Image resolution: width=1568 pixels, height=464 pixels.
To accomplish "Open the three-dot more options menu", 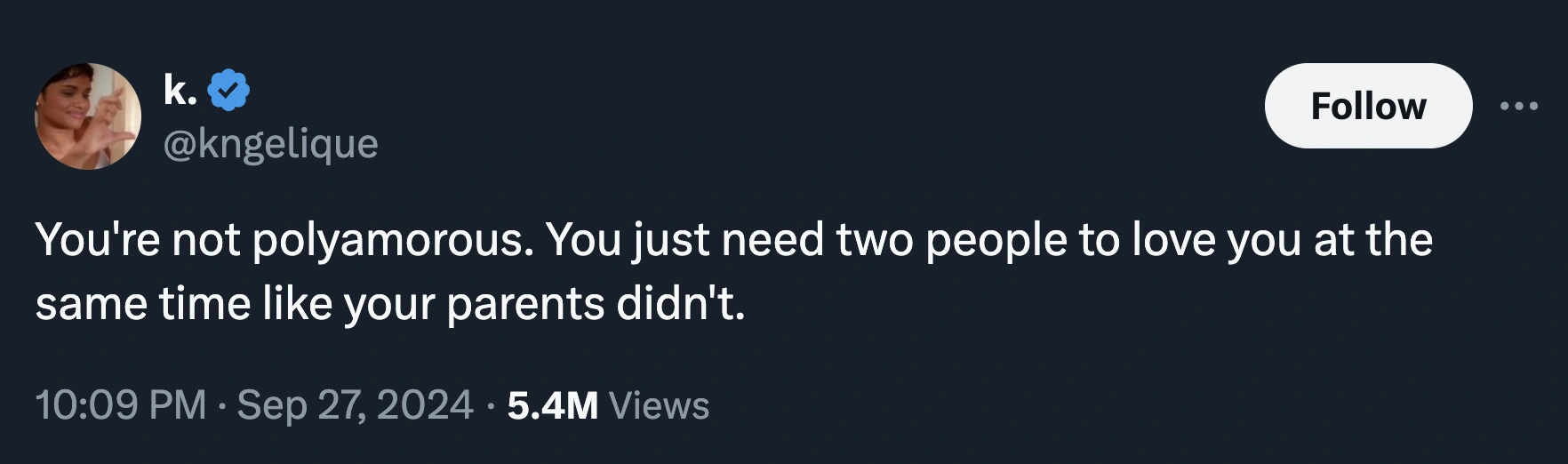I will [1518, 107].
